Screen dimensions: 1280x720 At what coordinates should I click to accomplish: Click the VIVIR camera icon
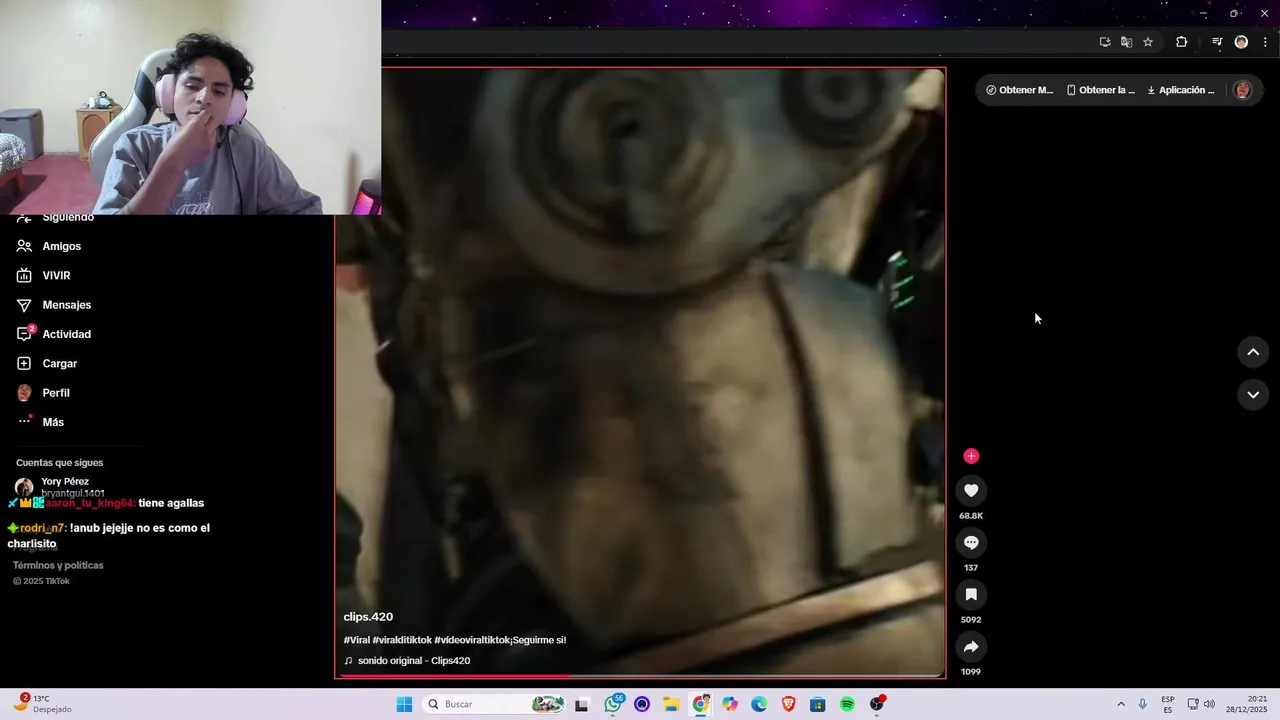point(24,275)
